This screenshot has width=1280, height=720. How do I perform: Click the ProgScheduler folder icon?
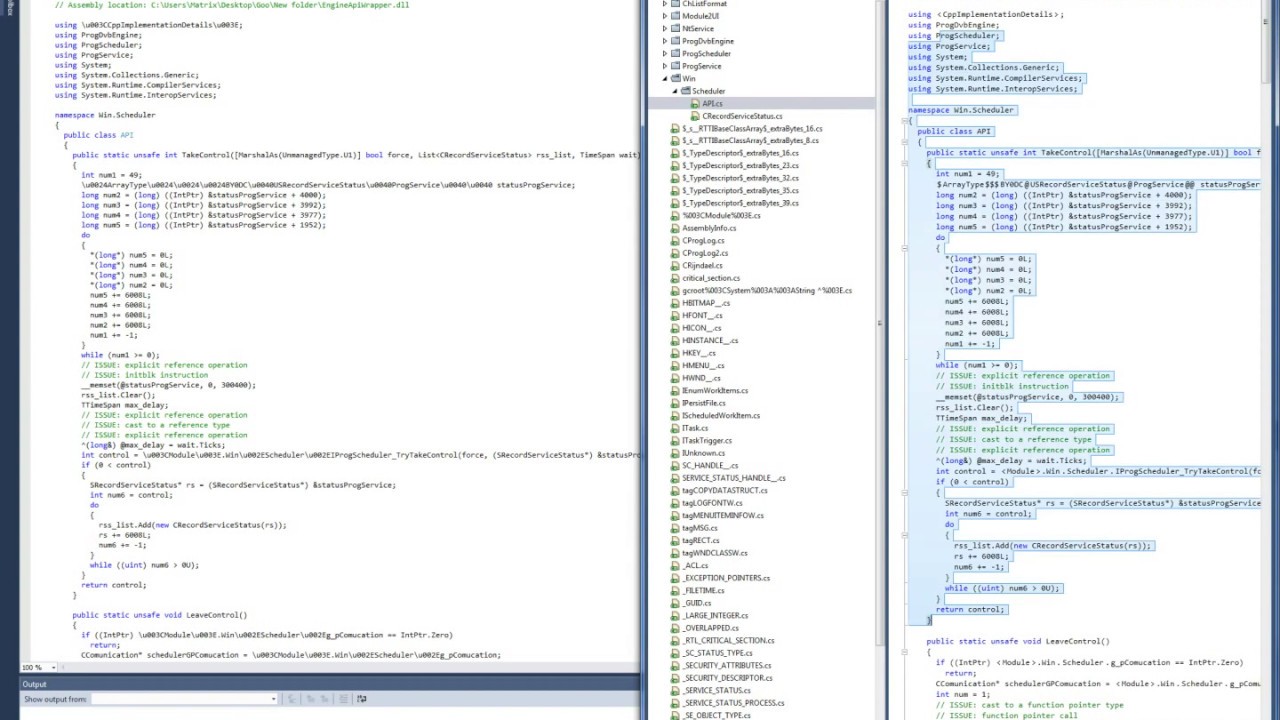(675, 54)
